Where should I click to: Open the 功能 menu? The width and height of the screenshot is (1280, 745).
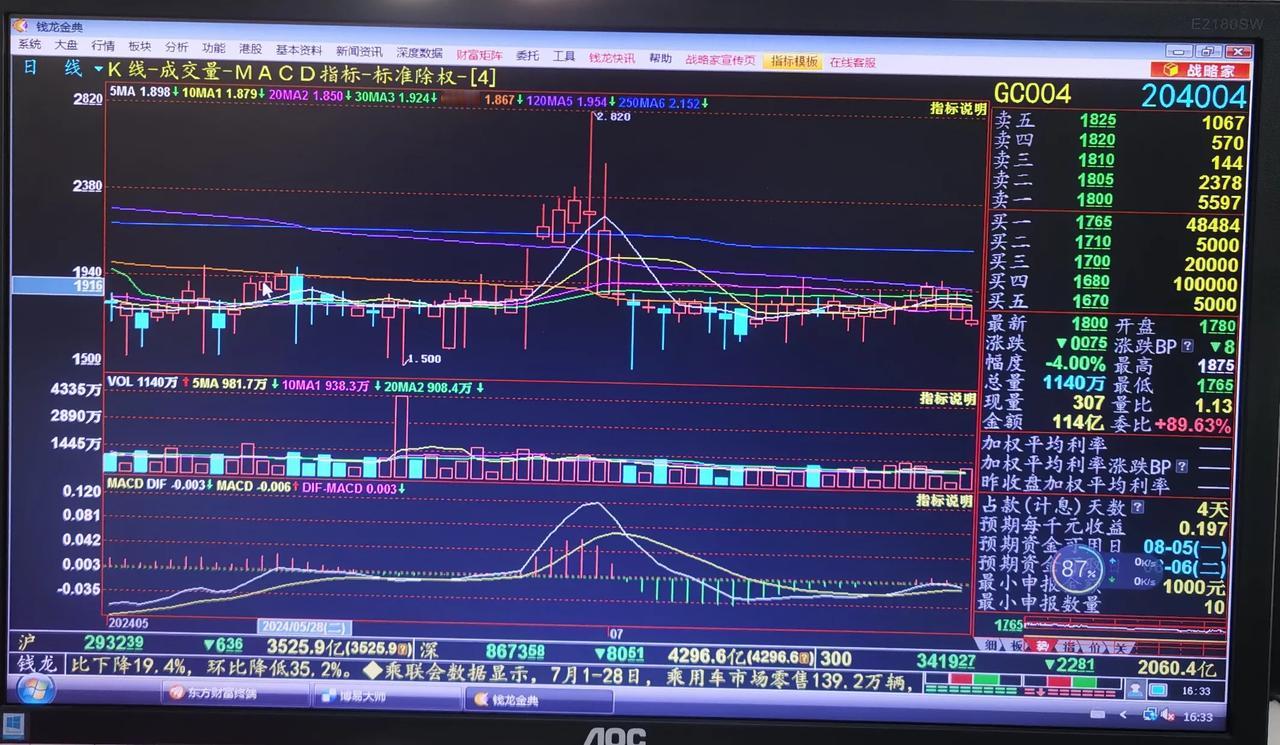(x=213, y=48)
